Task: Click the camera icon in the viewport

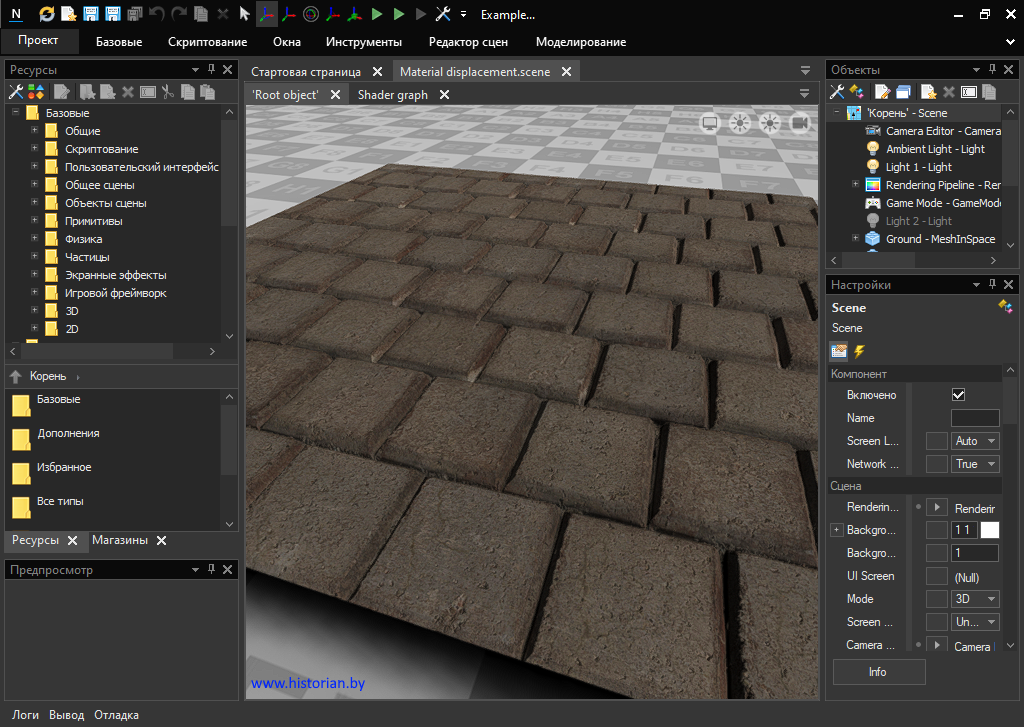Action: (800, 123)
